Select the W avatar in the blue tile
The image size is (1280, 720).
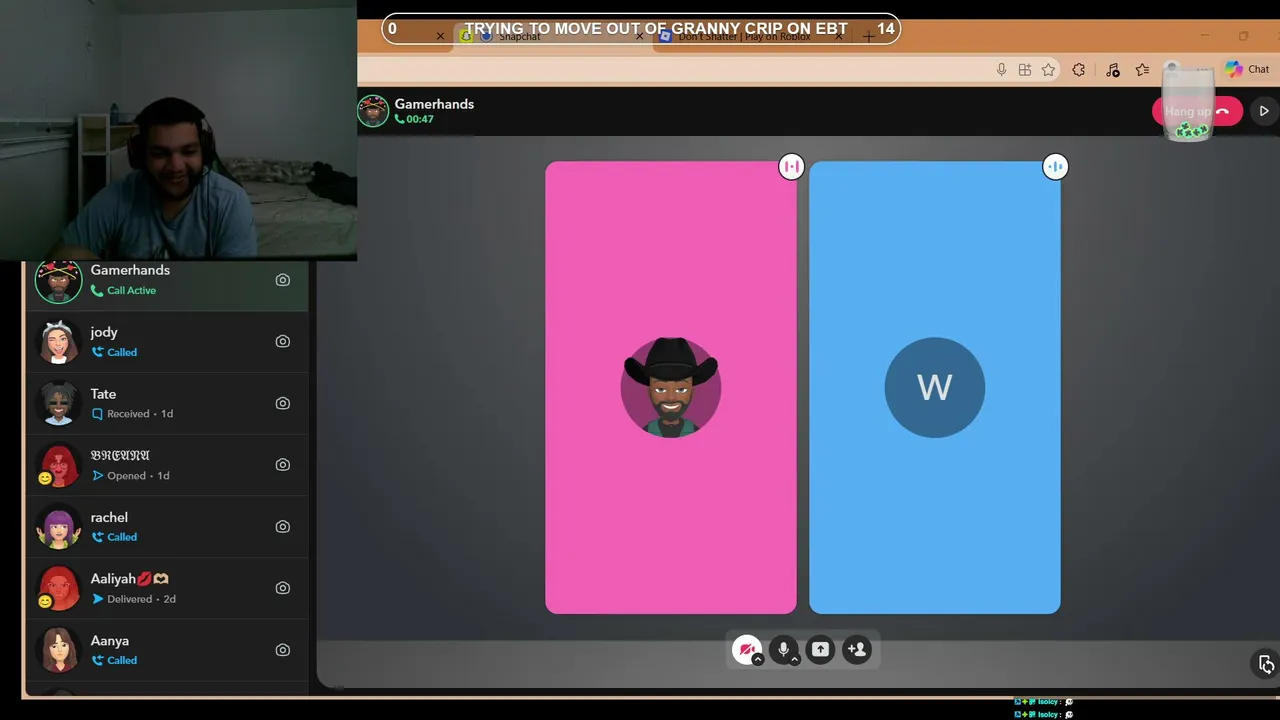(x=935, y=387)
